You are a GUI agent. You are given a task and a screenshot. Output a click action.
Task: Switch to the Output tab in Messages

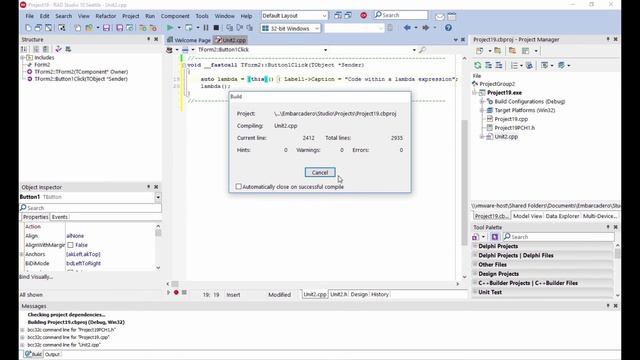tap(52, 354)
